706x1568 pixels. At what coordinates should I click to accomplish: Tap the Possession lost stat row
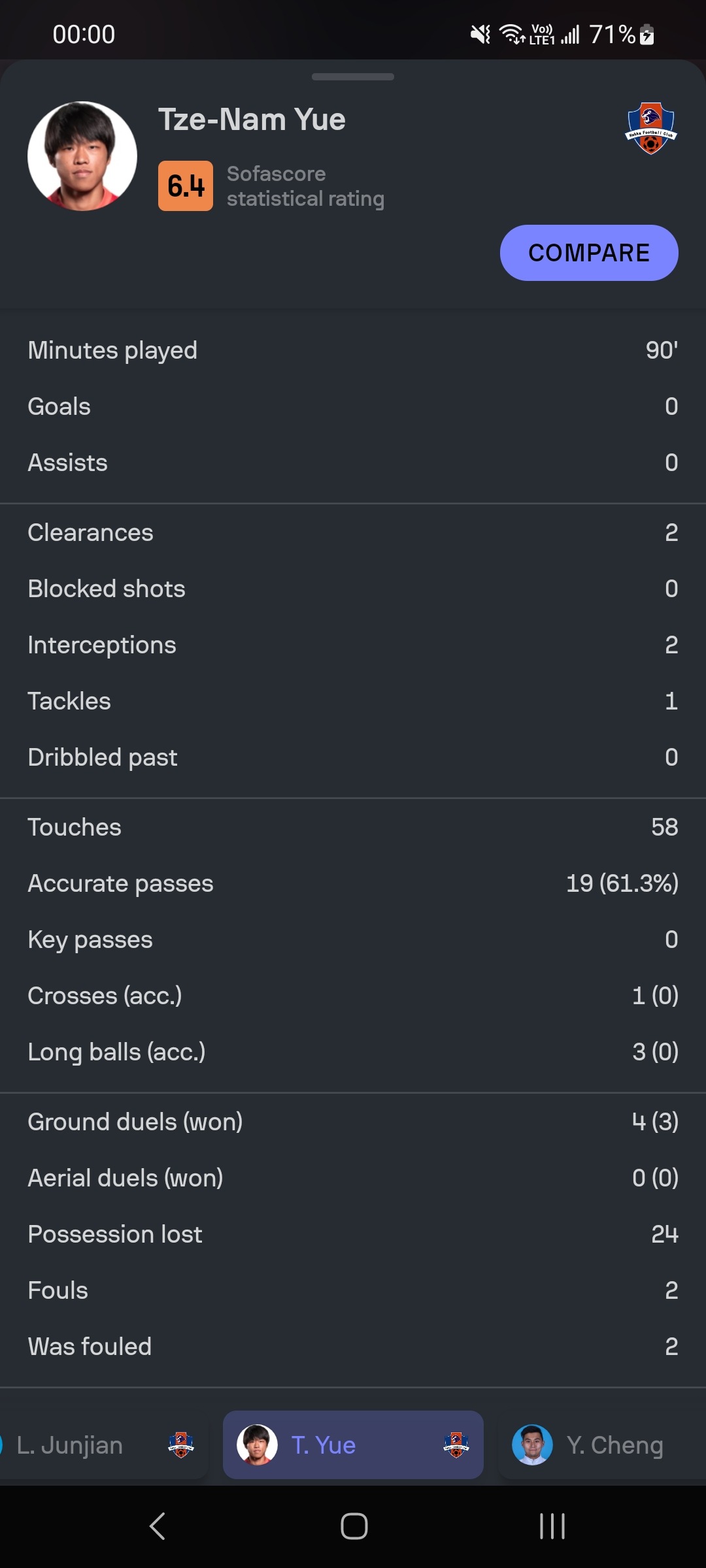pyautogui.click(x=353, y=1234)
